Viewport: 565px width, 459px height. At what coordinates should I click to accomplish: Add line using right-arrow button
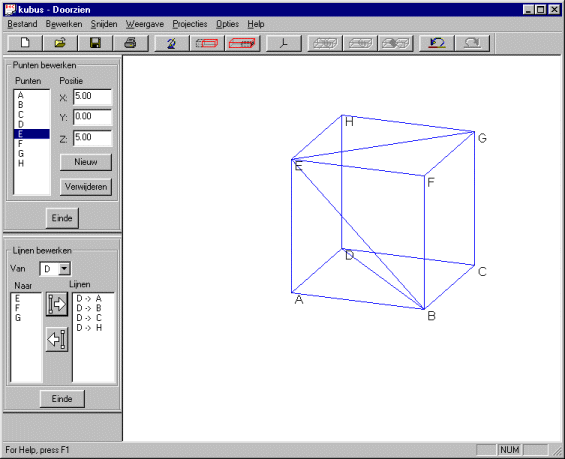[57, 304]
